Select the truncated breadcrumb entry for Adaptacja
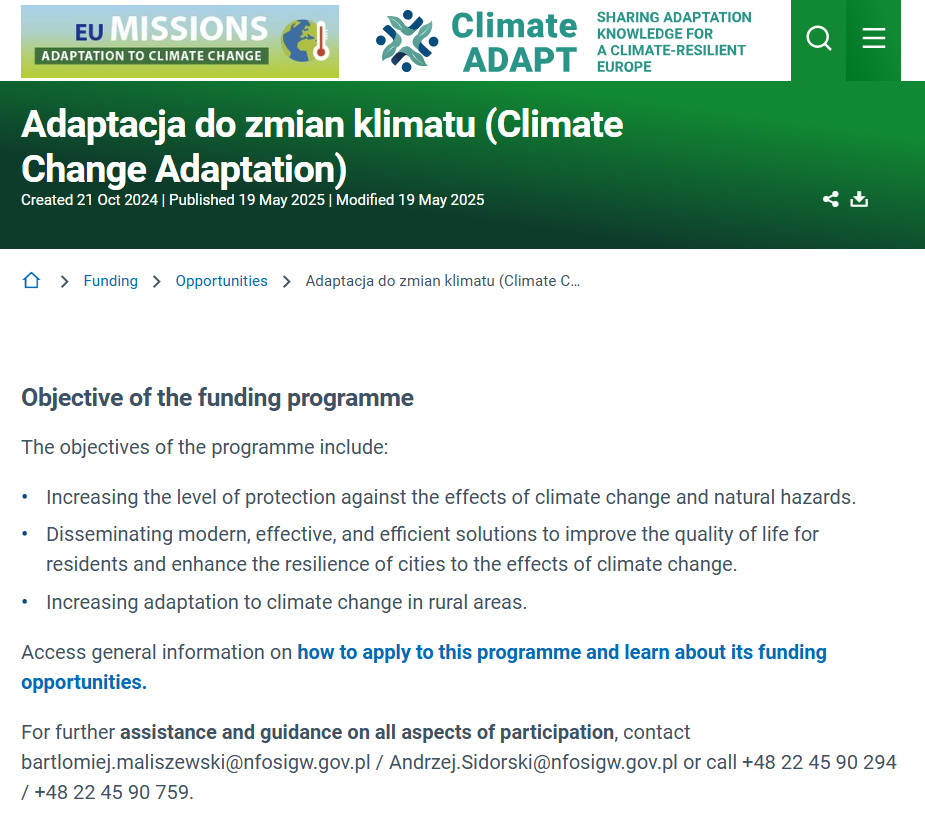Screen dimensions: 925x832 (x=443, y=281)
